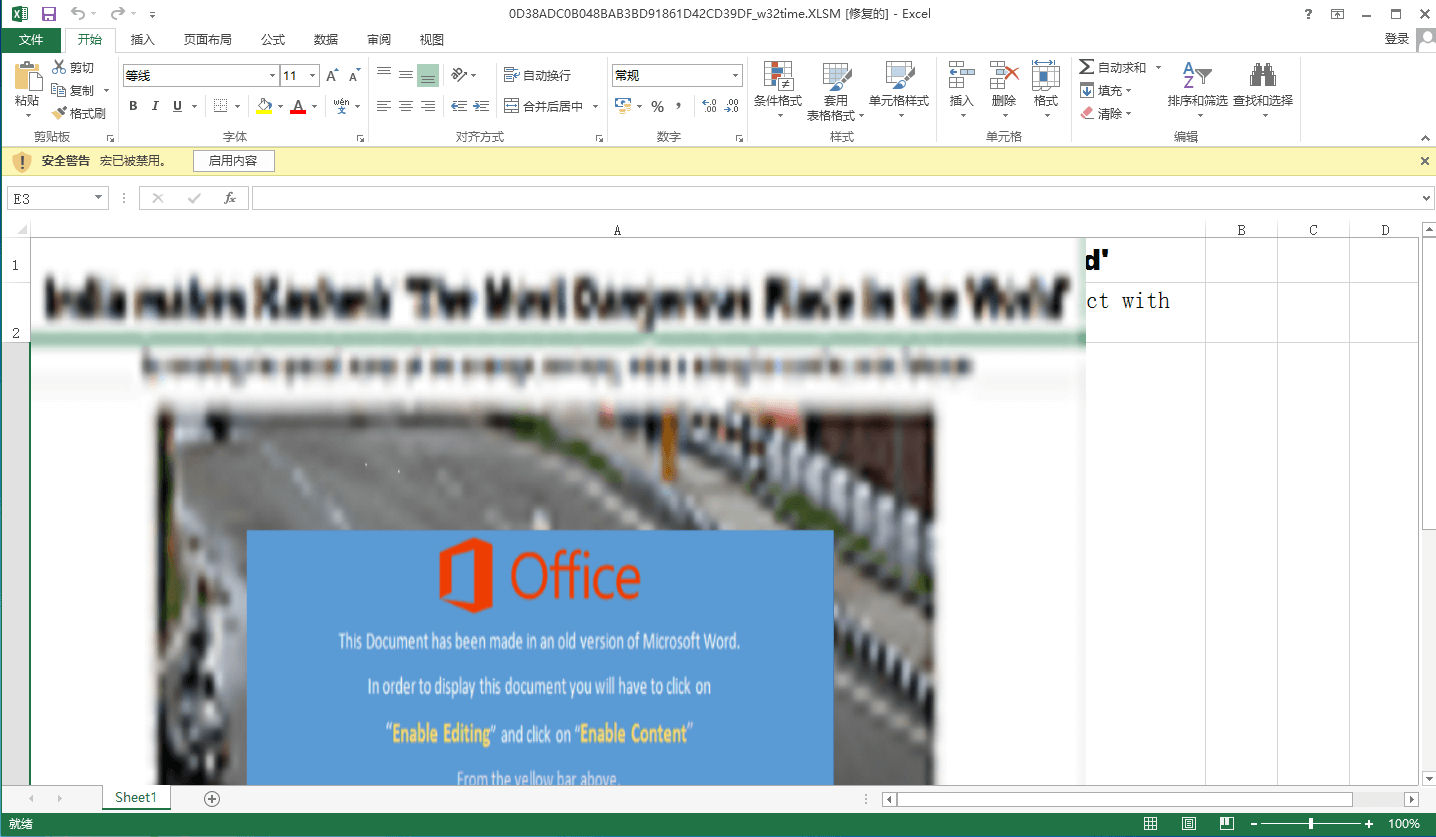Add a new sheet with plus icon

click(211, 798)
